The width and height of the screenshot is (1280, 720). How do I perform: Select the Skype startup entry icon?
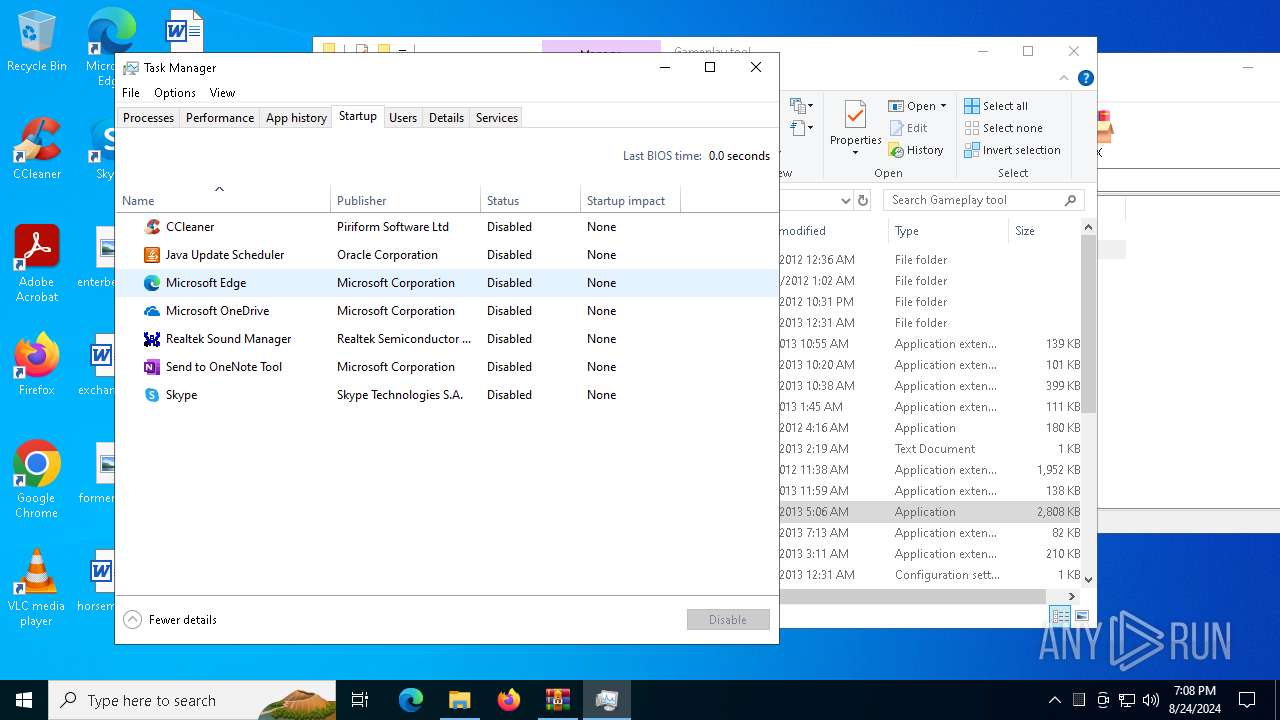pos(152,395)
